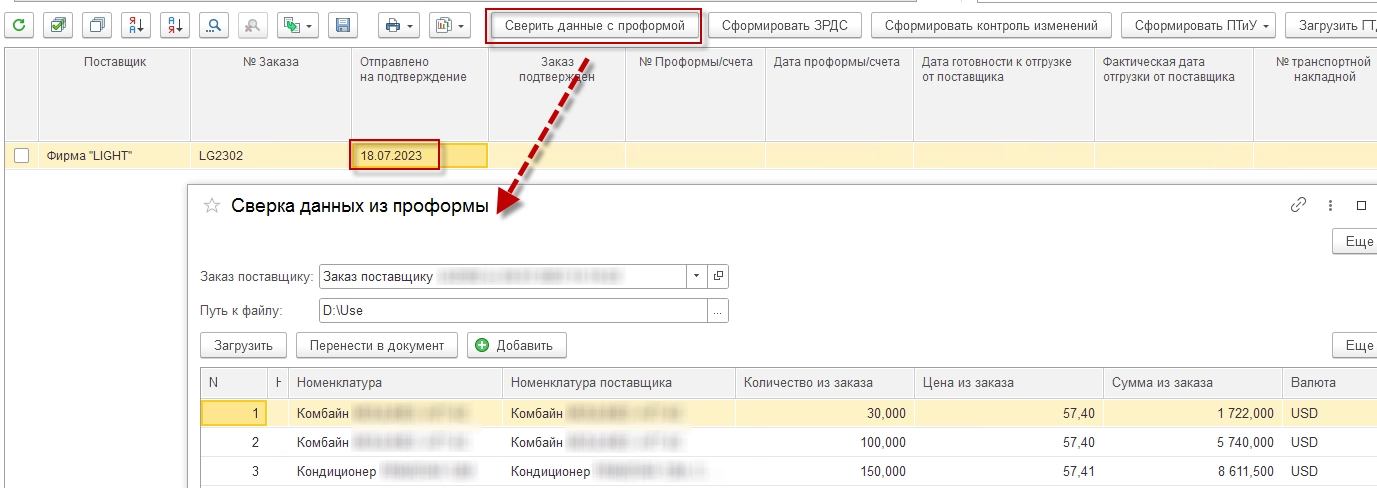Screen dimensions: 1377x488
Task: Click quantity 150,000 cell
Action: [824, 471]
